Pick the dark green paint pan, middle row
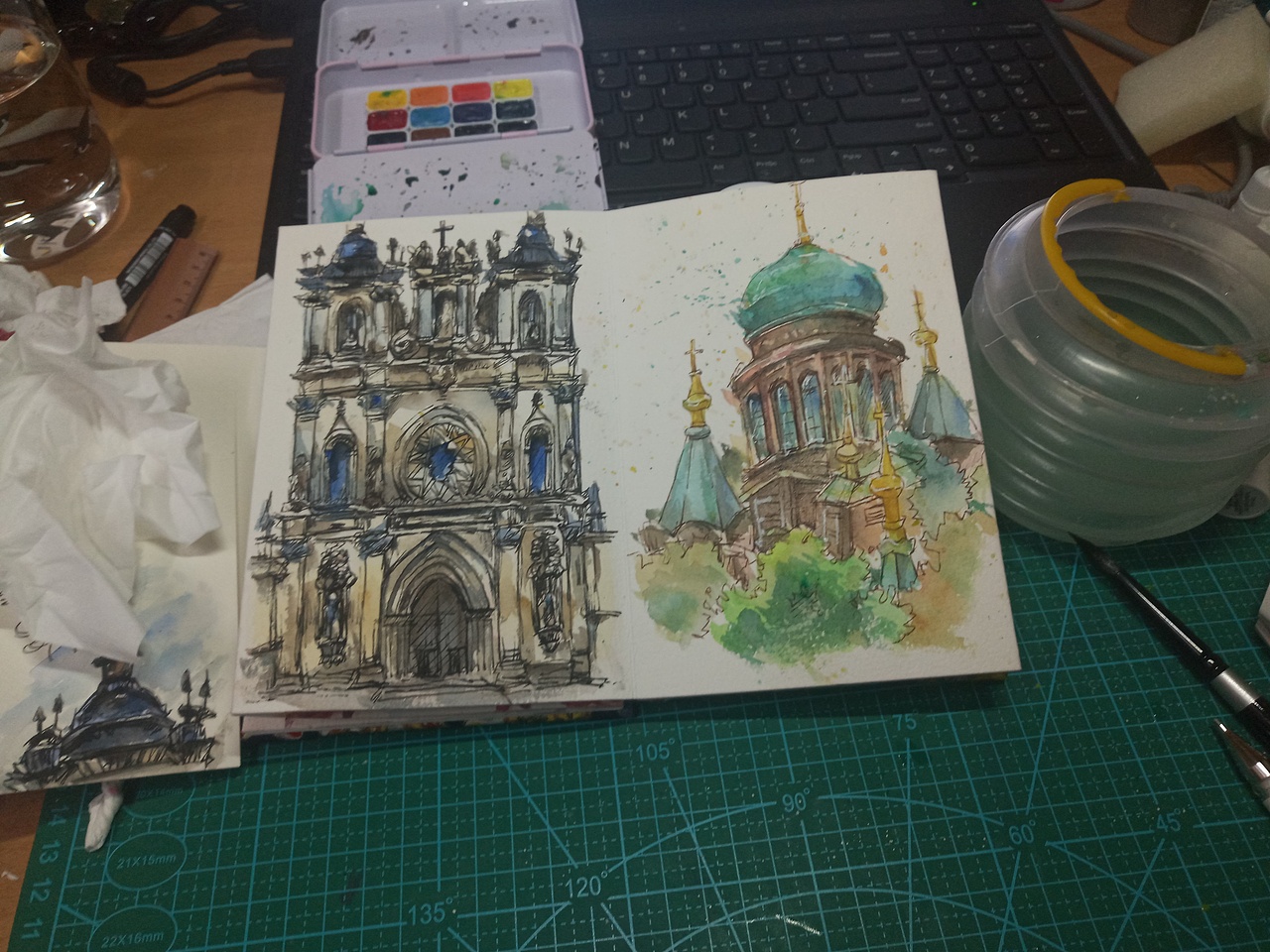Image resolution: width=1270 pixels, height=952 pixels. pyautogui.click(x=515, y=109)
